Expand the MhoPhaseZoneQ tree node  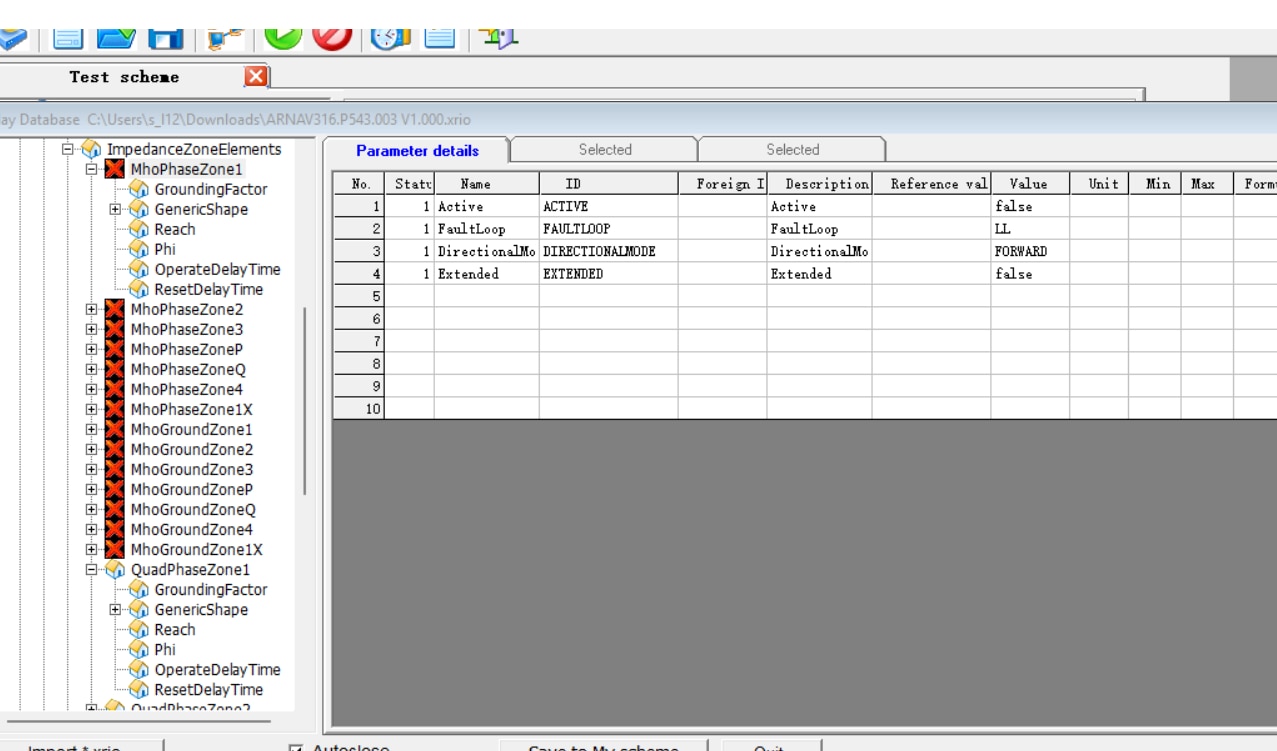(92, 369)
